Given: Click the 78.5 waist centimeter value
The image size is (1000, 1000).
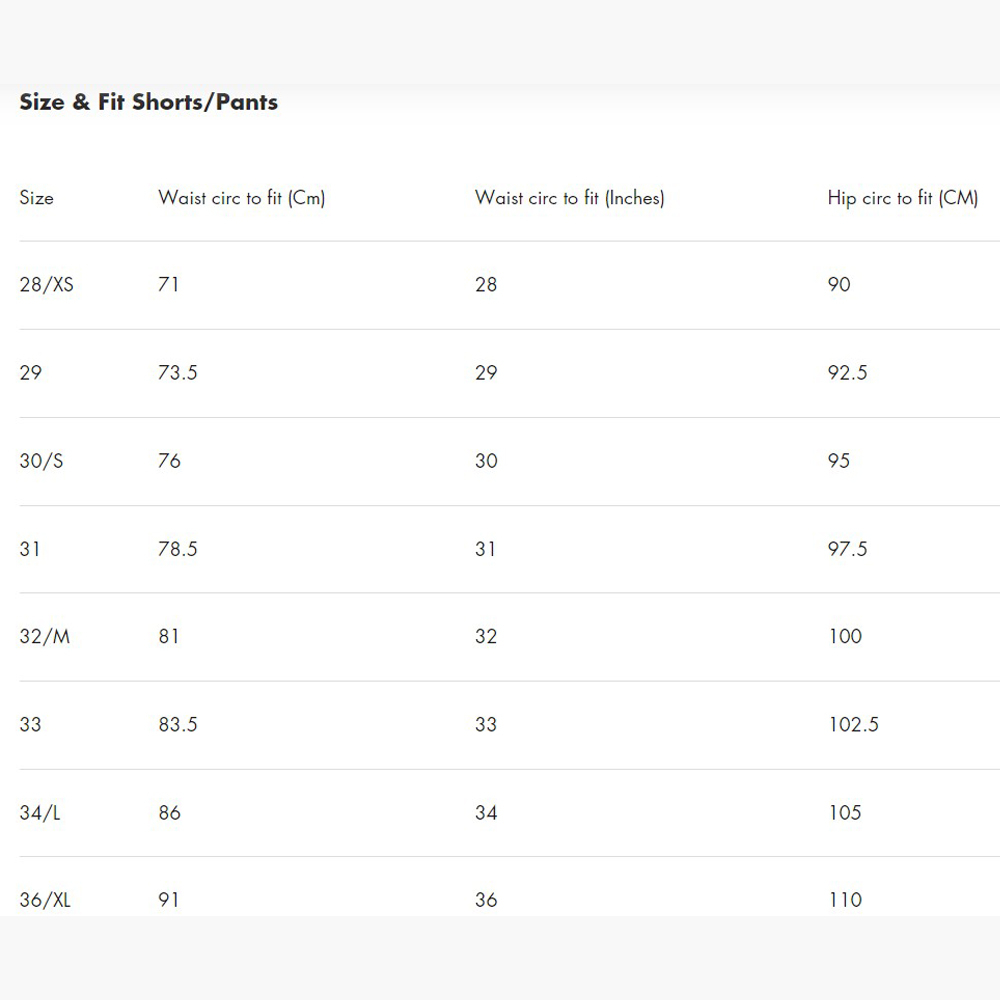Looking at the screenshot, I should 178,549.
